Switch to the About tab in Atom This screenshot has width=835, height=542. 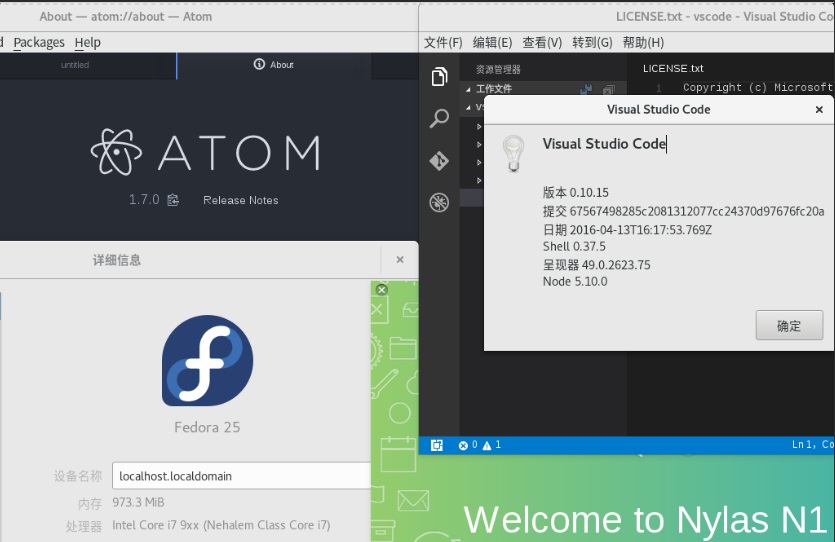point(274,65)
